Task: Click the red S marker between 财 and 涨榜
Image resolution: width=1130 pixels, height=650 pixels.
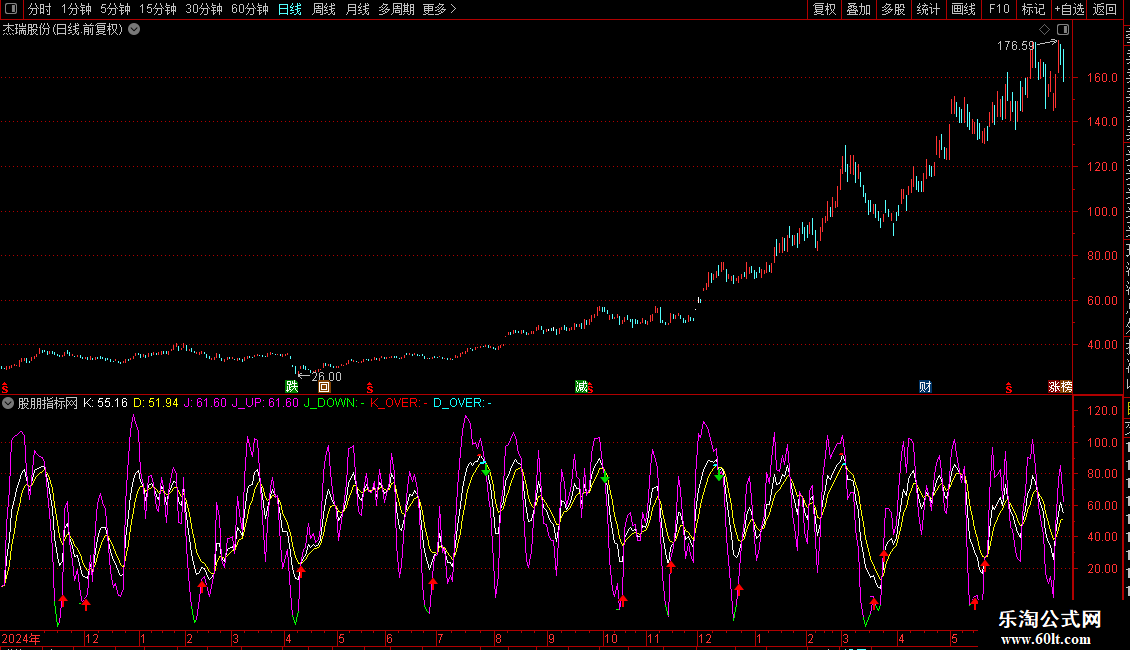Action: (1009, 388)
